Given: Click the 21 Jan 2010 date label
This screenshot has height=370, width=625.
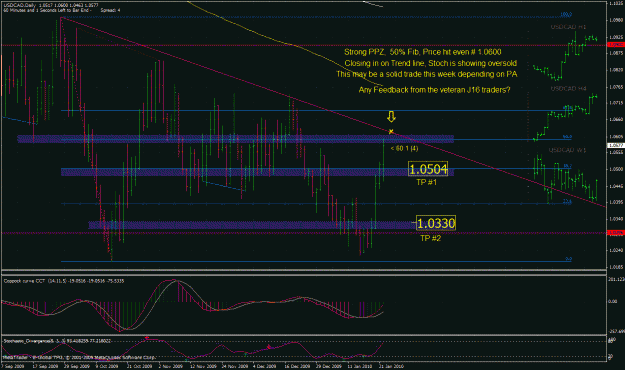Looking at the screenshot, I should click(x=391, y=366).
